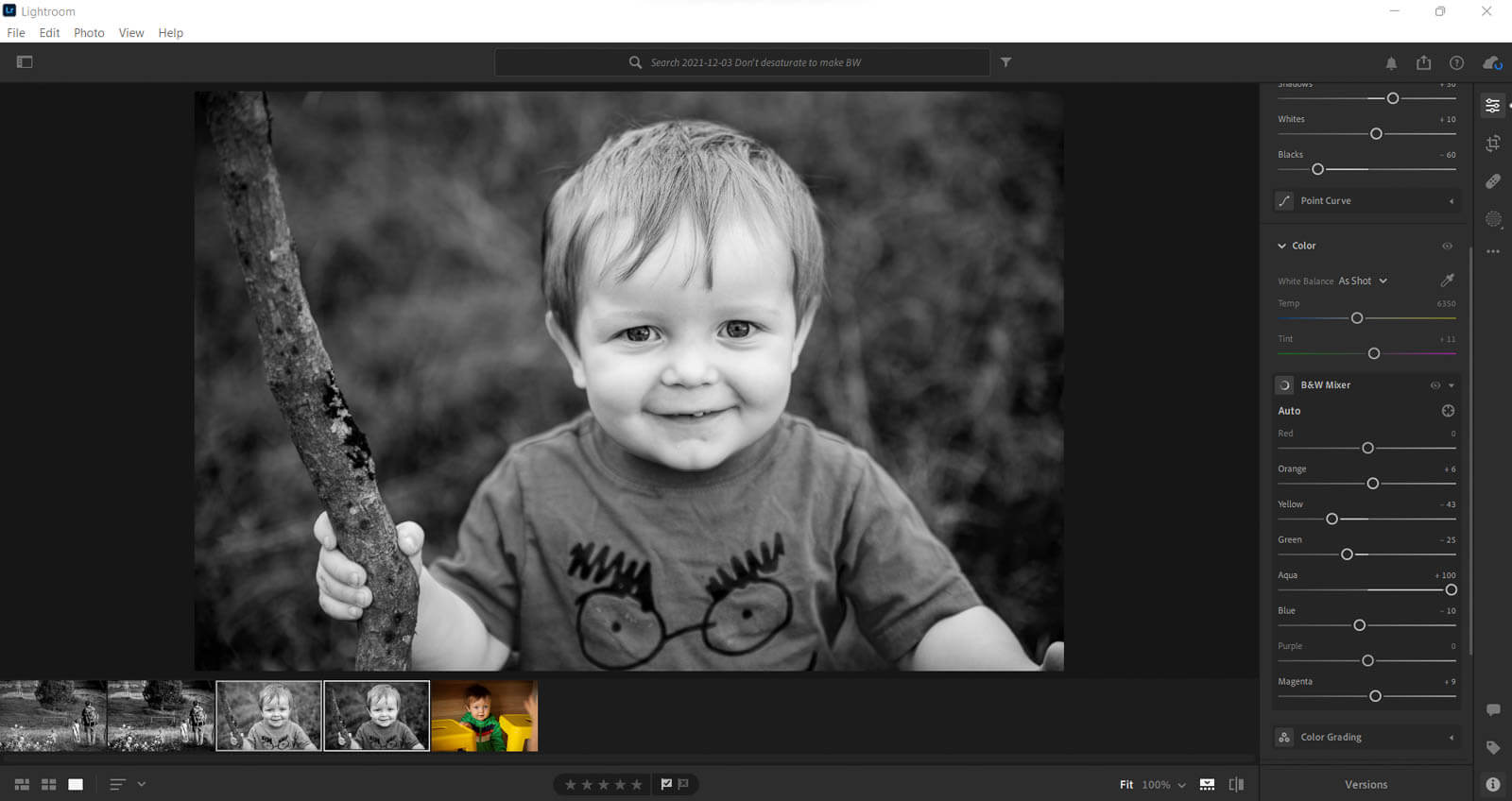Image resolution: width=1512 pixels, height=801 pixels.
Task: Open the Edit sliders panel icon
Action: pyautogui.click(x=1492, y=106)
